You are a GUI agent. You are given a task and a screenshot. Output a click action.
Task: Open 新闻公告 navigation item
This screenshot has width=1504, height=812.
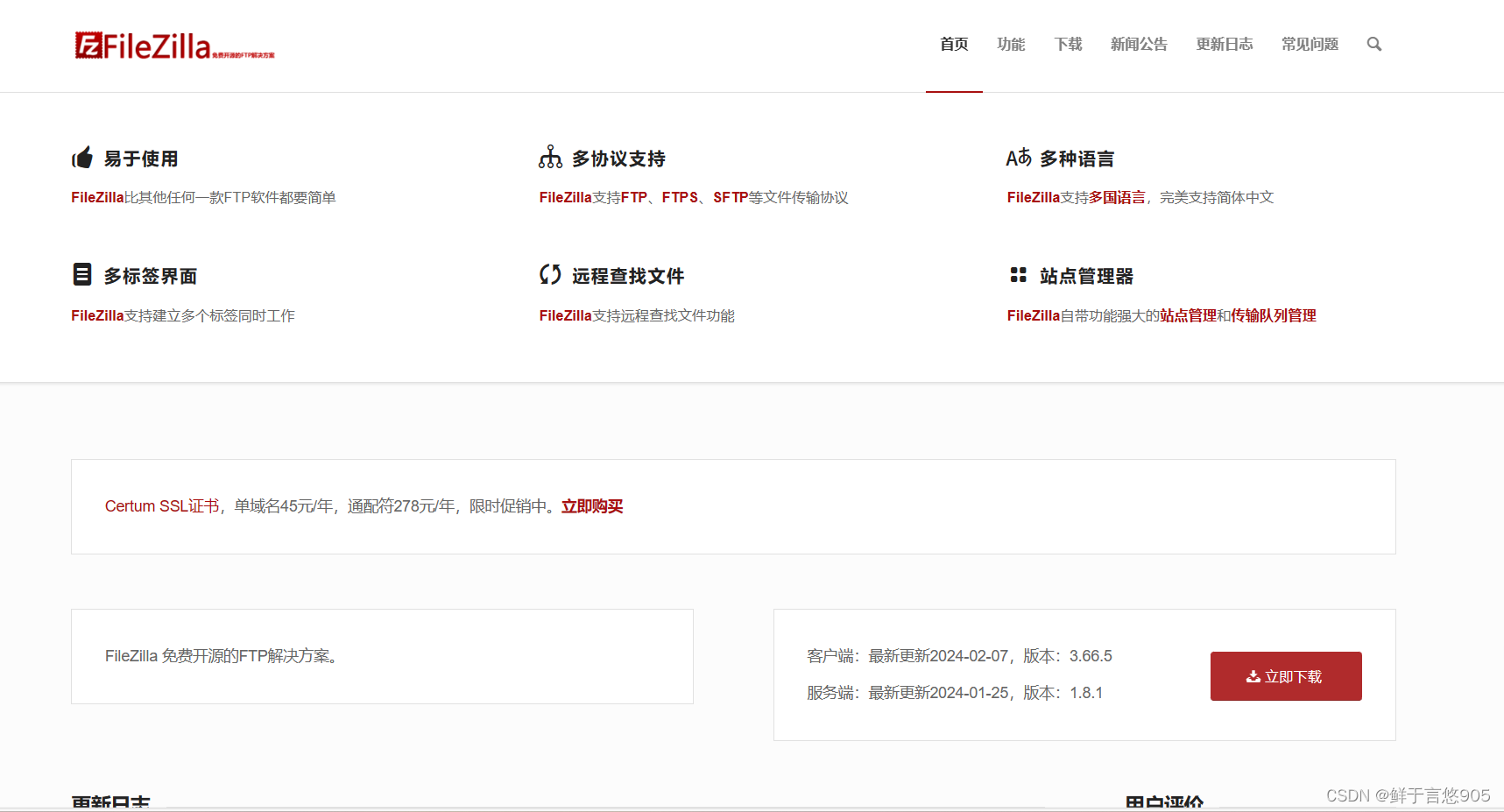click(x=1139, y=44)
